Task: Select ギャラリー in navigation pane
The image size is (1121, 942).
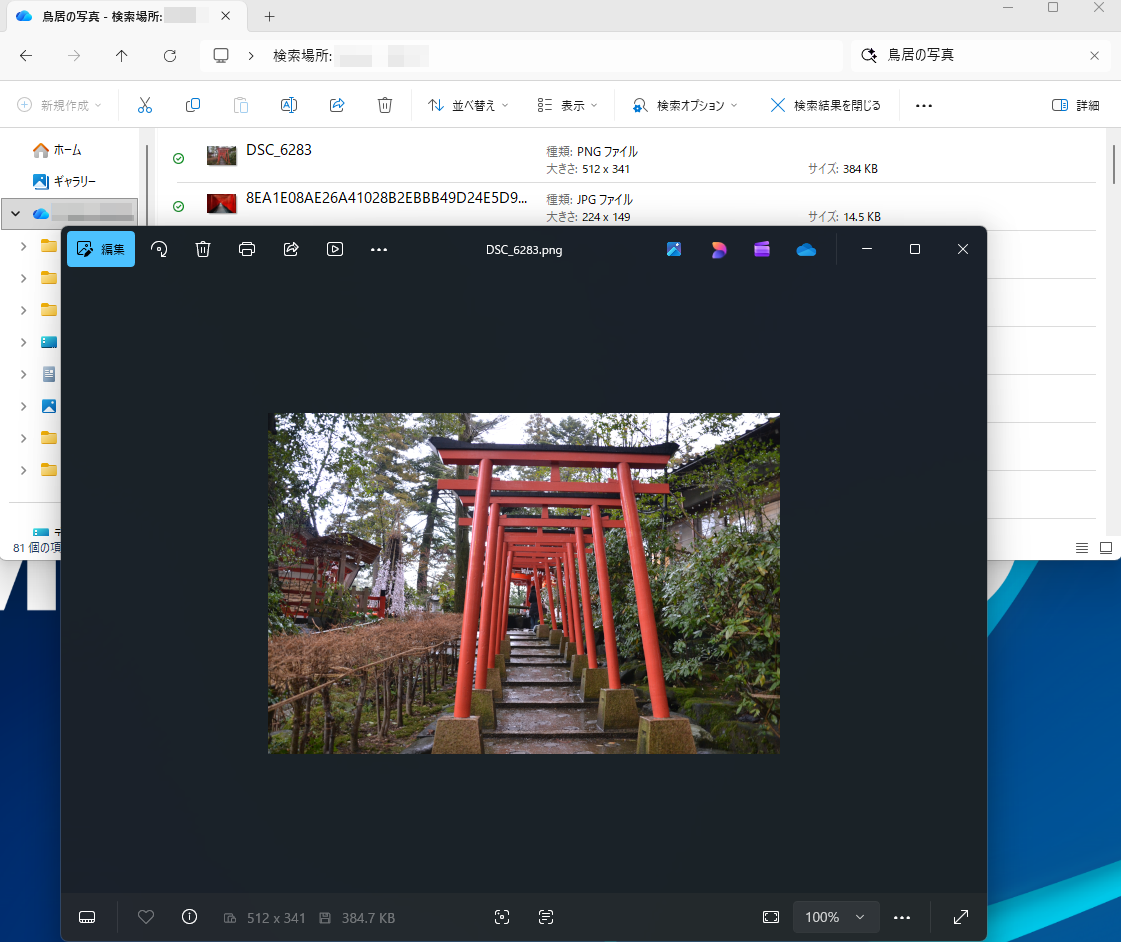Action: coord(64,182)
